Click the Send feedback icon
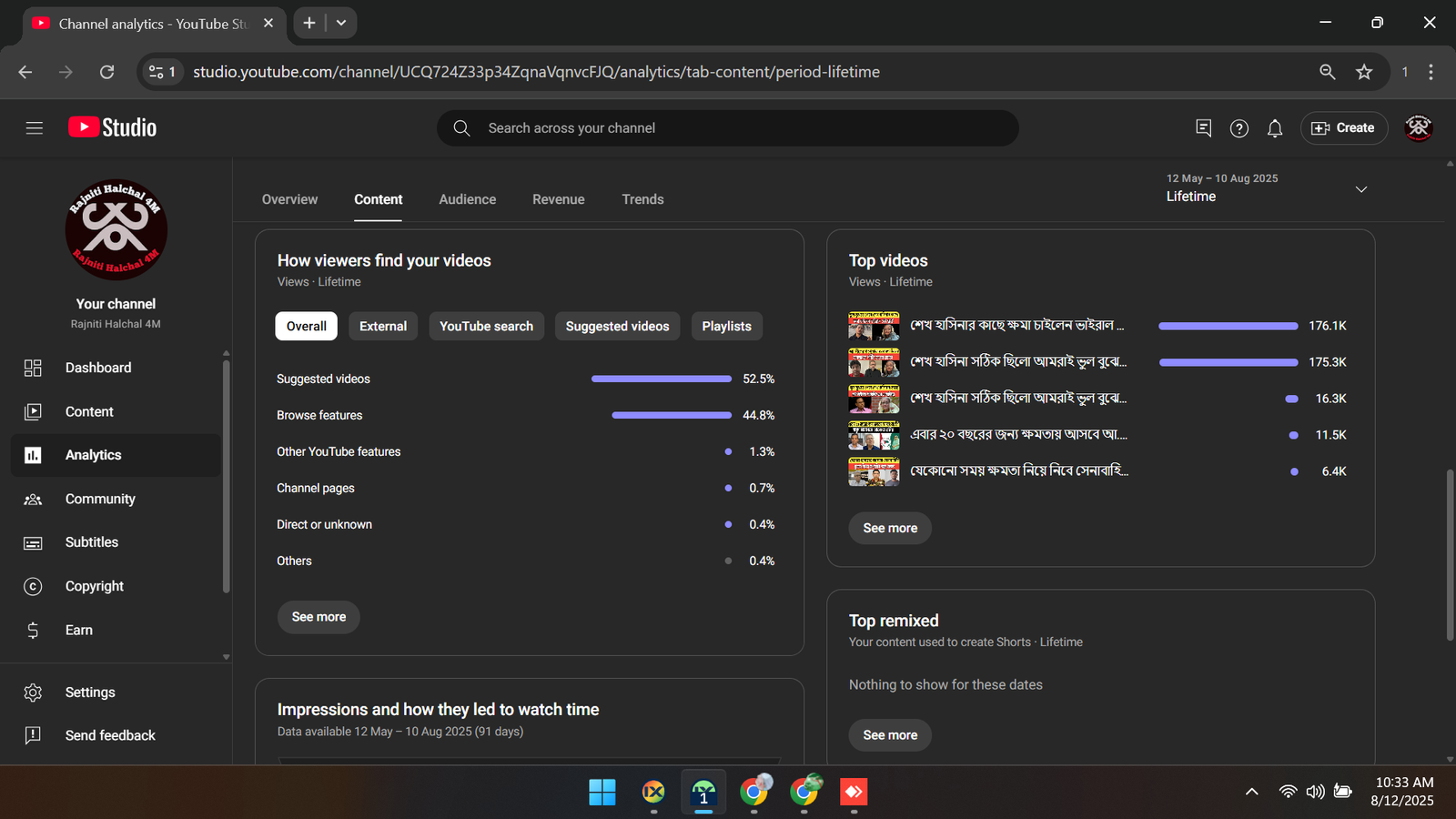 33,735
